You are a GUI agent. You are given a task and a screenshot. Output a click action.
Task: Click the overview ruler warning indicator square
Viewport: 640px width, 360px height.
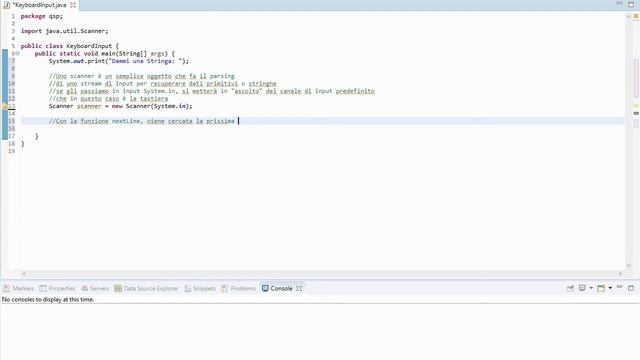[x=636, y=16]
